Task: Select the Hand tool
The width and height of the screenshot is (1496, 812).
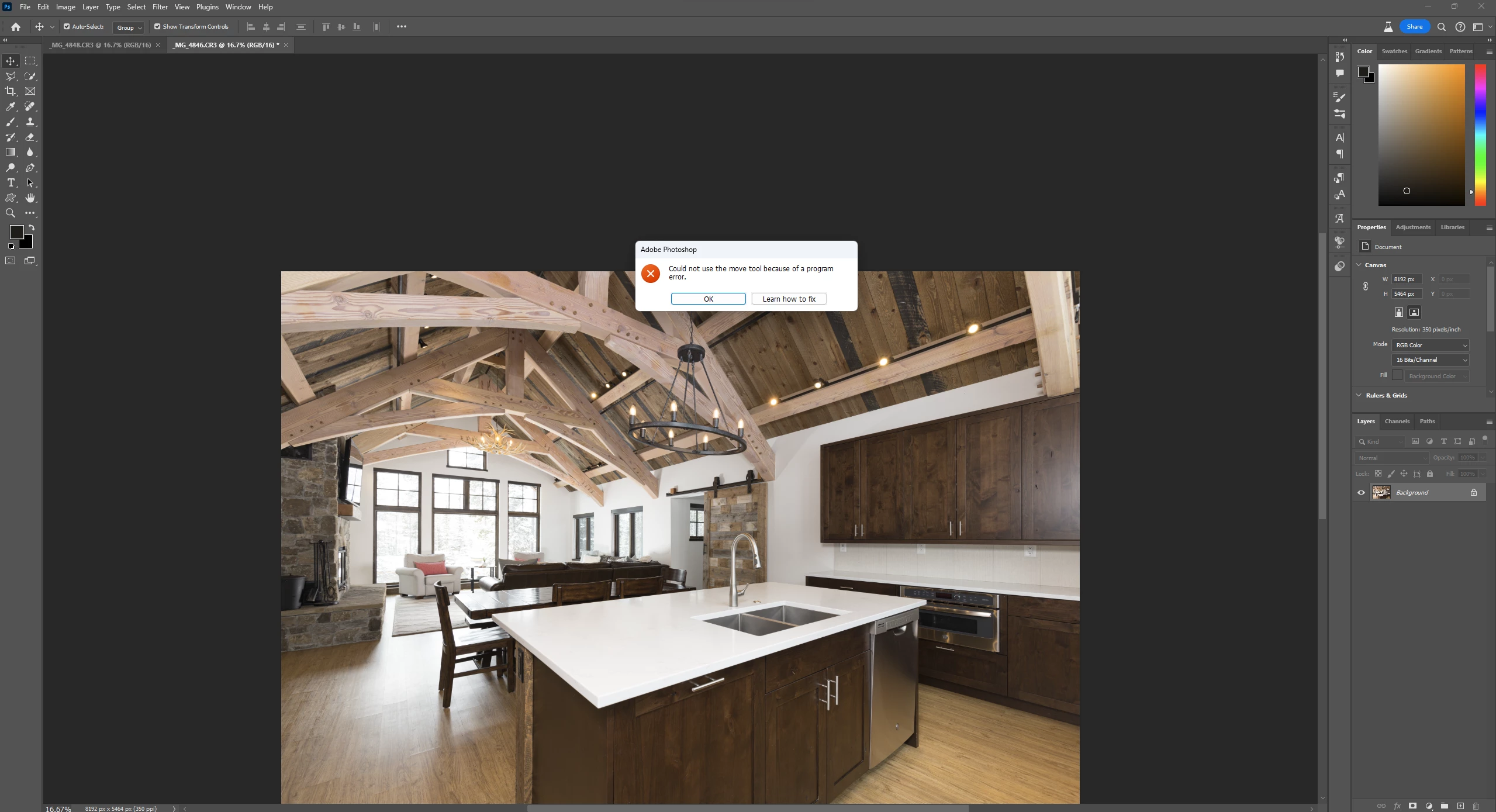Action: 30,198
